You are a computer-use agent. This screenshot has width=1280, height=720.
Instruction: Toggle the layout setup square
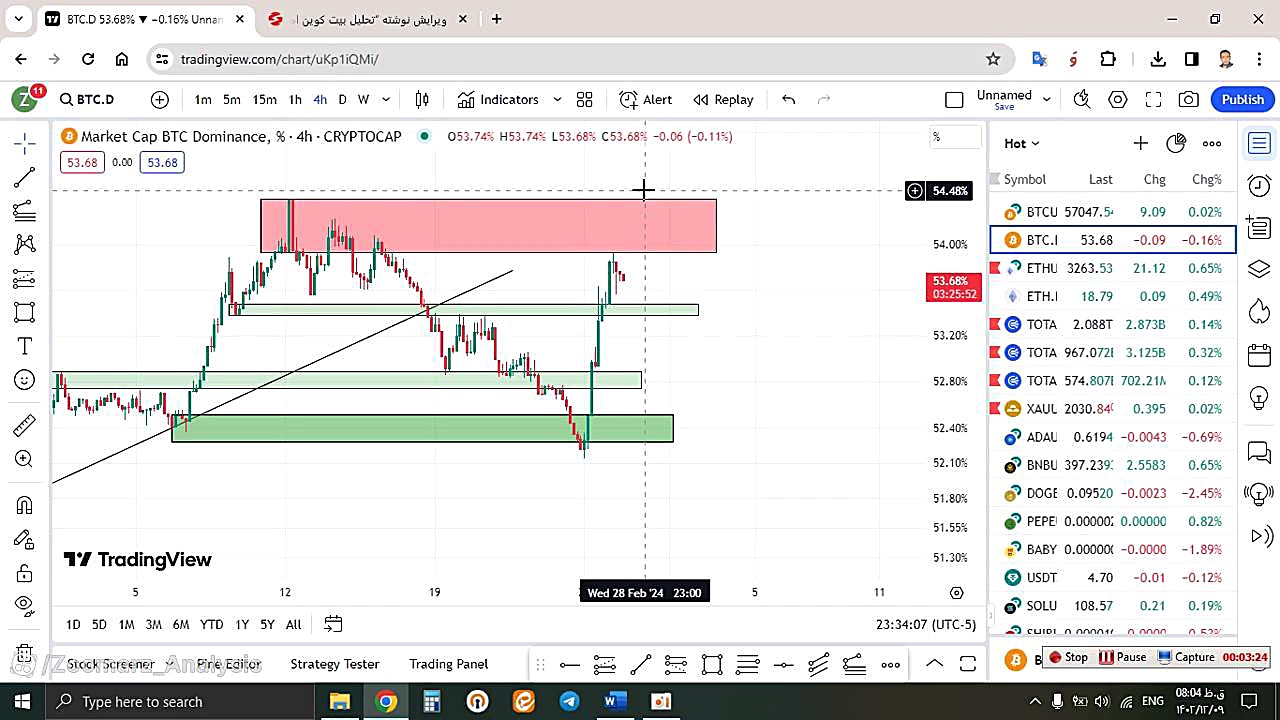coord(954,99)
